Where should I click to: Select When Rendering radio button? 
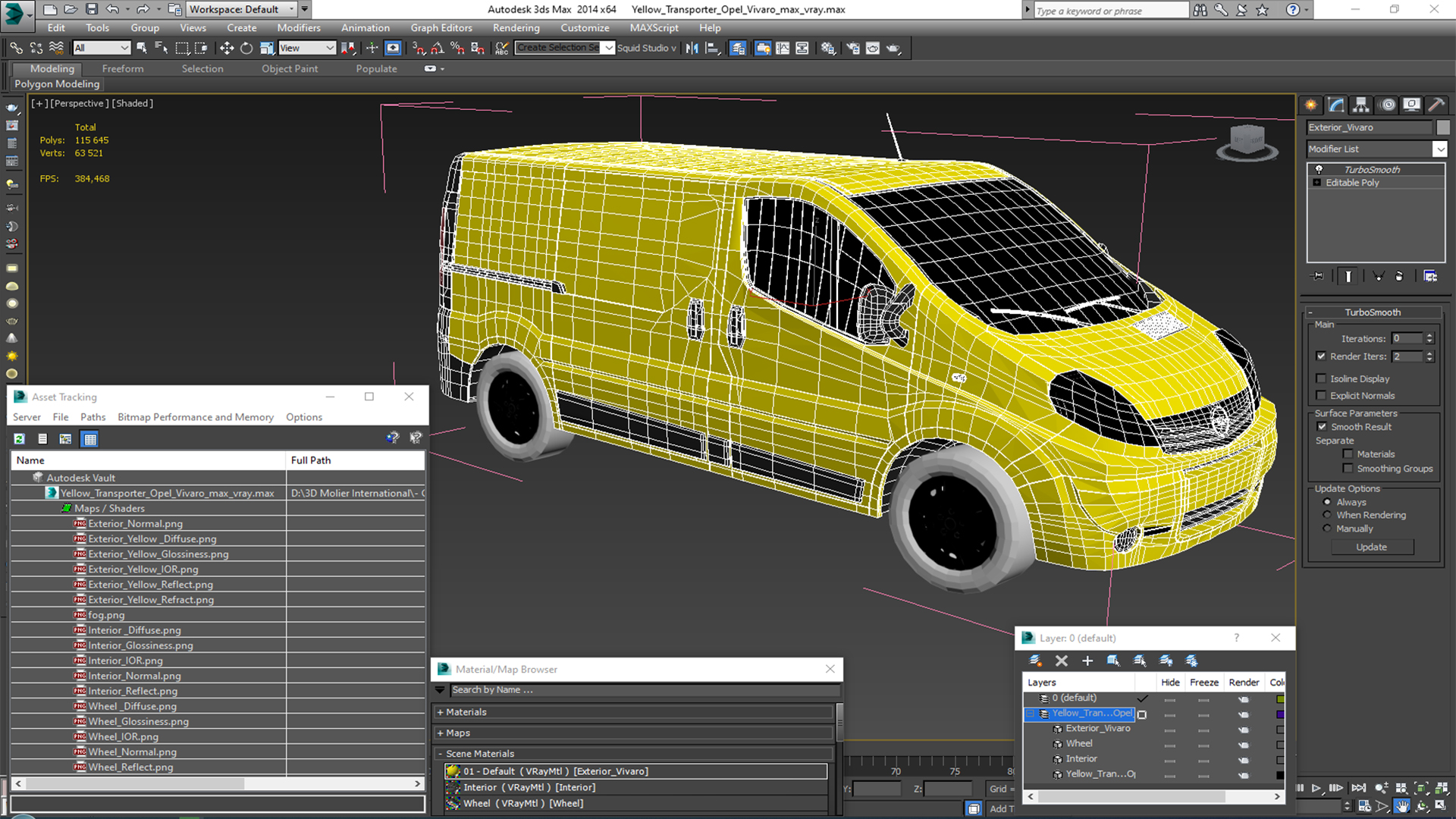(x=1327, y=514)
